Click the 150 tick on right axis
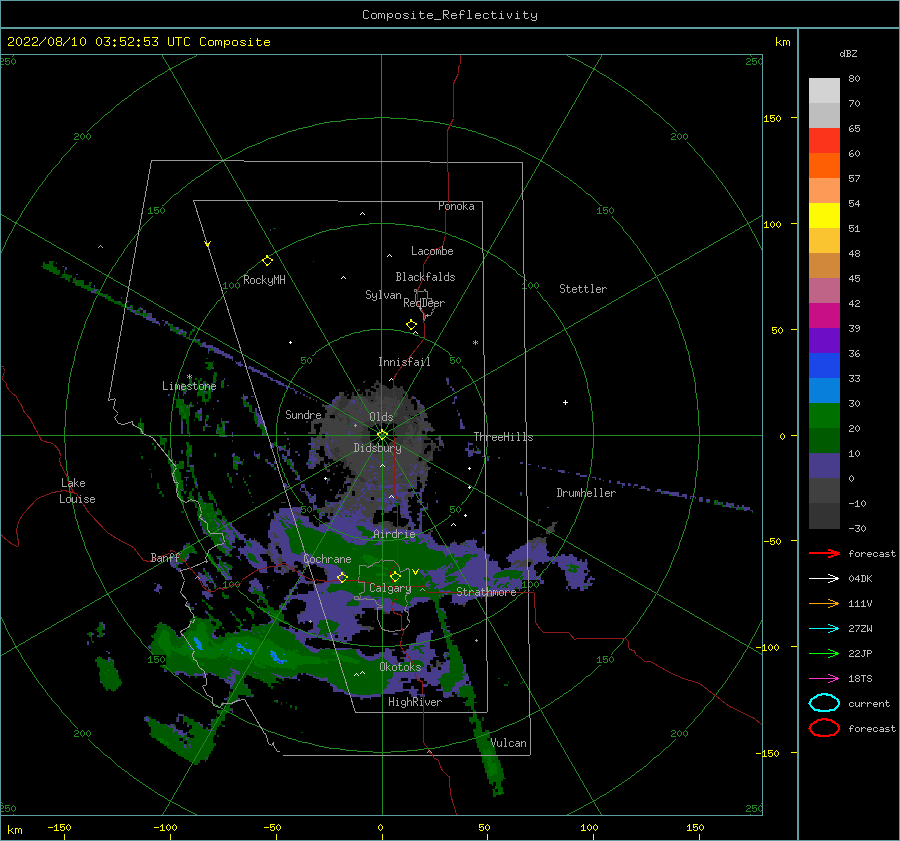Image resolution: width=900 pixels, height=841 pixels. 772,118
